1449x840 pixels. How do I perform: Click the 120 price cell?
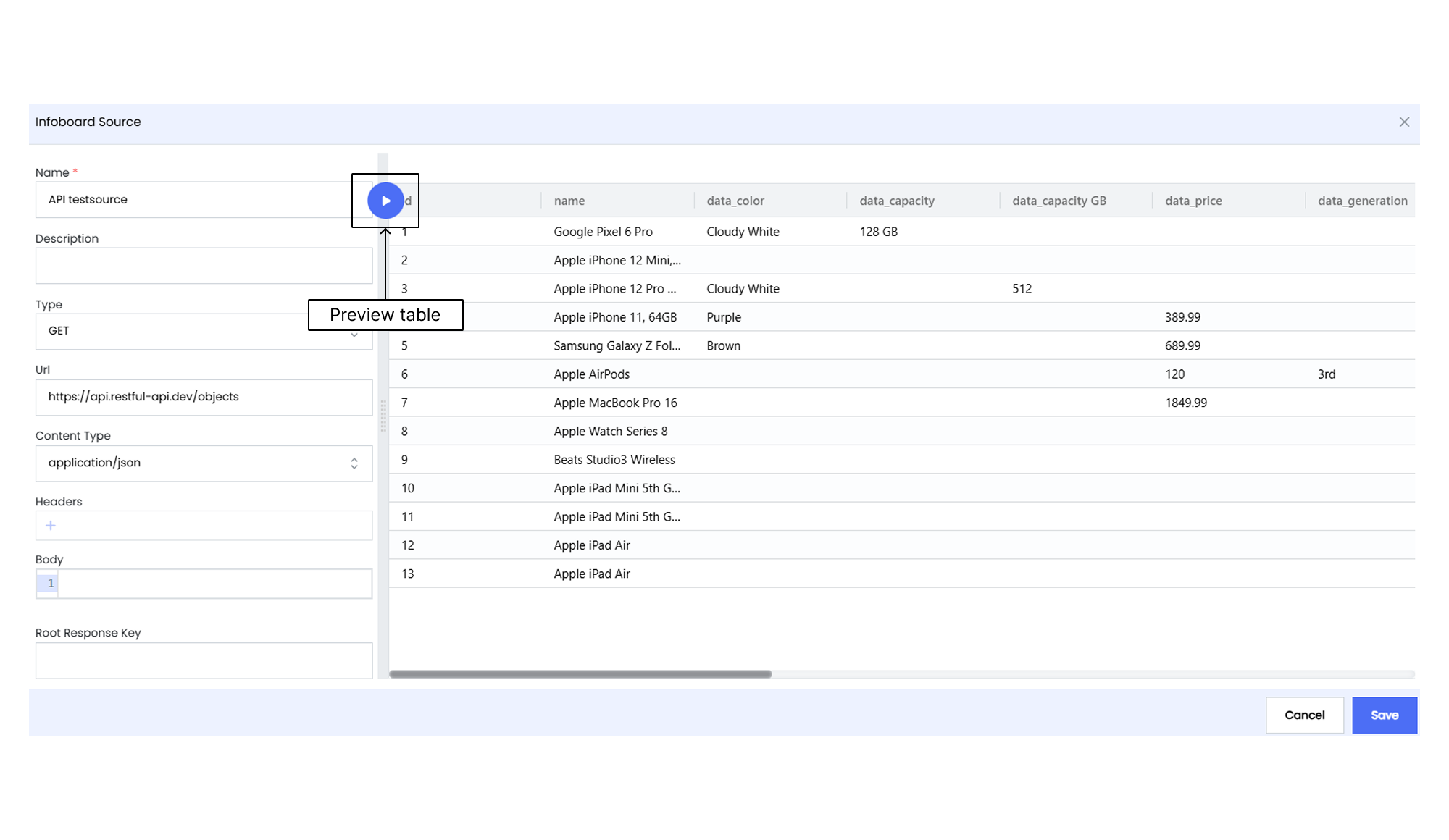click(x=1229, y=374)
